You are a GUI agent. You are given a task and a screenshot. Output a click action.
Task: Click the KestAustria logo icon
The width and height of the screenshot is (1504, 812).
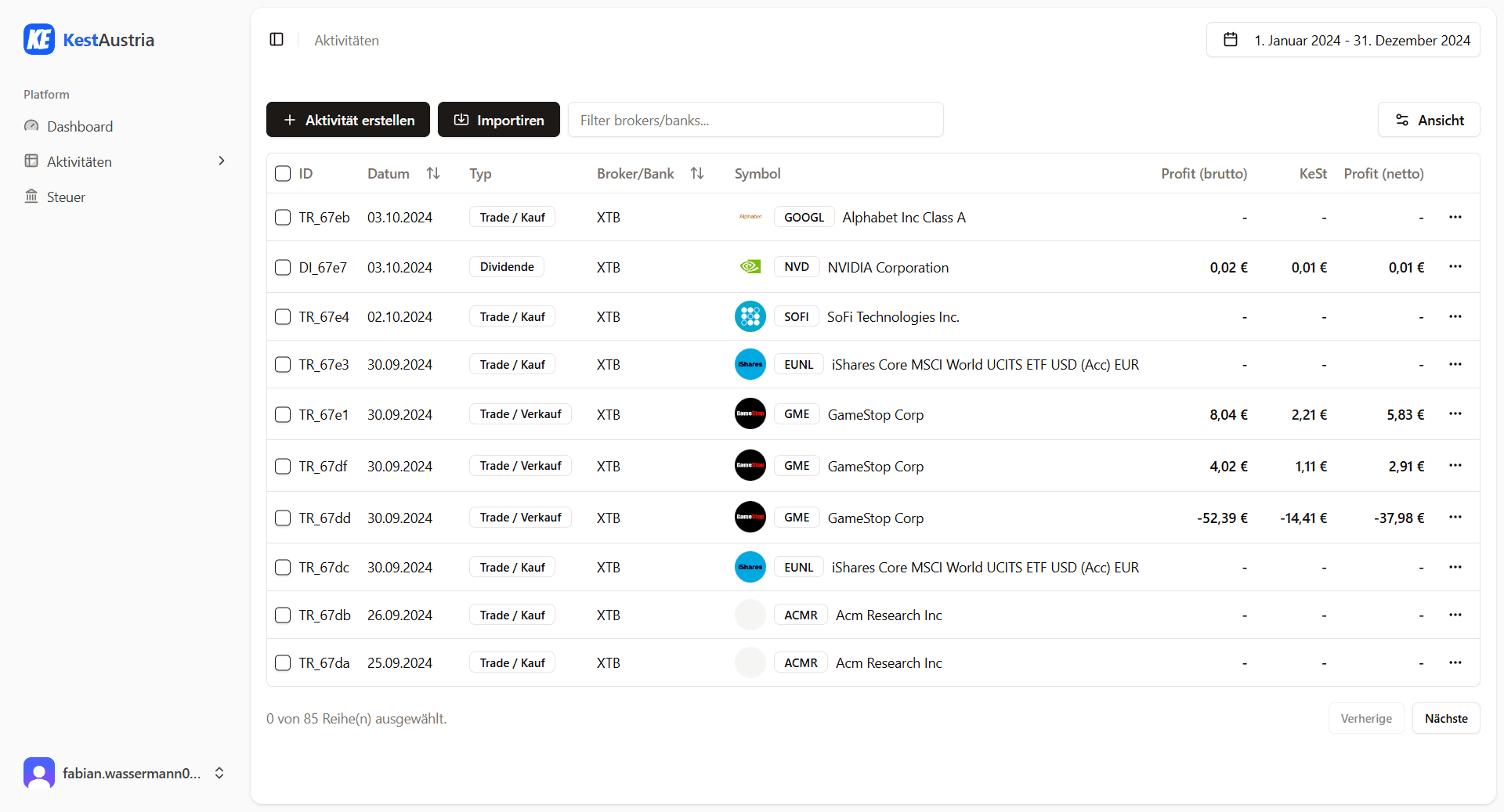pyautogui.click(x=39, y=39)
